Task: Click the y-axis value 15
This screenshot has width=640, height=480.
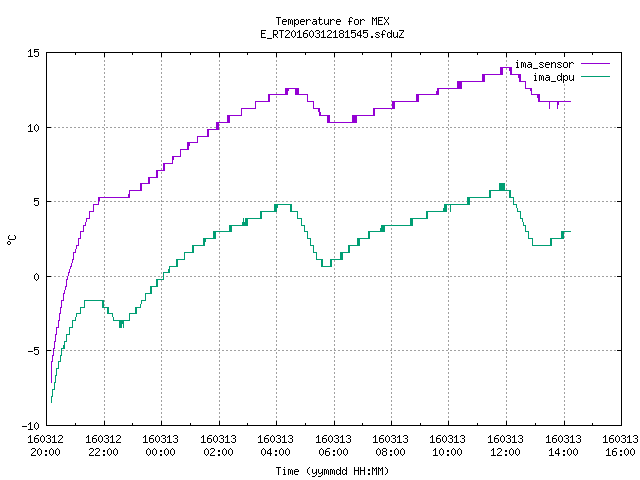Action: 34,53
